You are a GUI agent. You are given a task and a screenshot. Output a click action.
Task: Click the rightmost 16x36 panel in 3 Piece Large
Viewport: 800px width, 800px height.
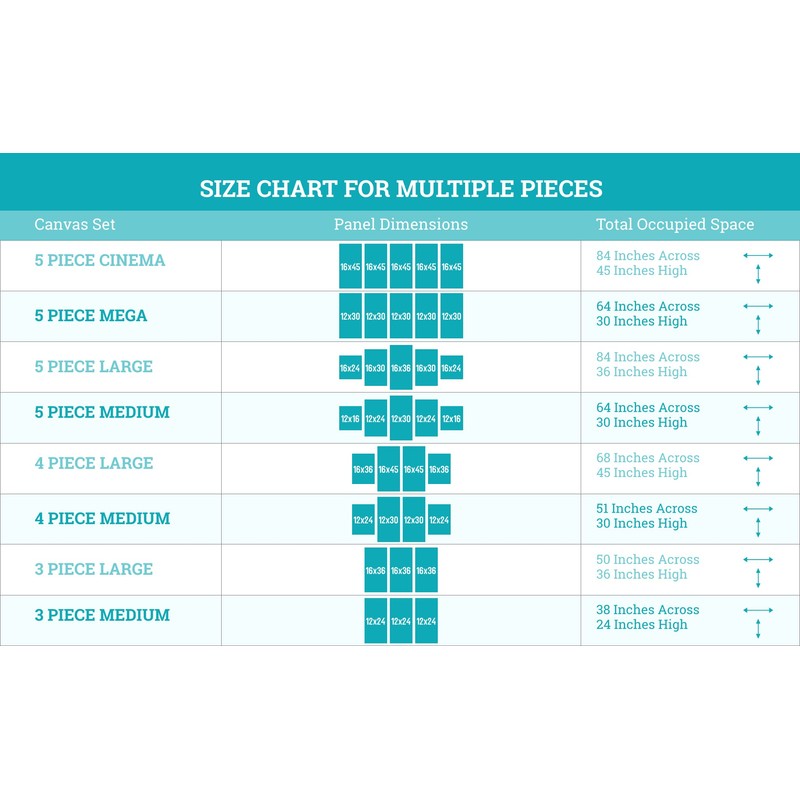click(426, 570)
